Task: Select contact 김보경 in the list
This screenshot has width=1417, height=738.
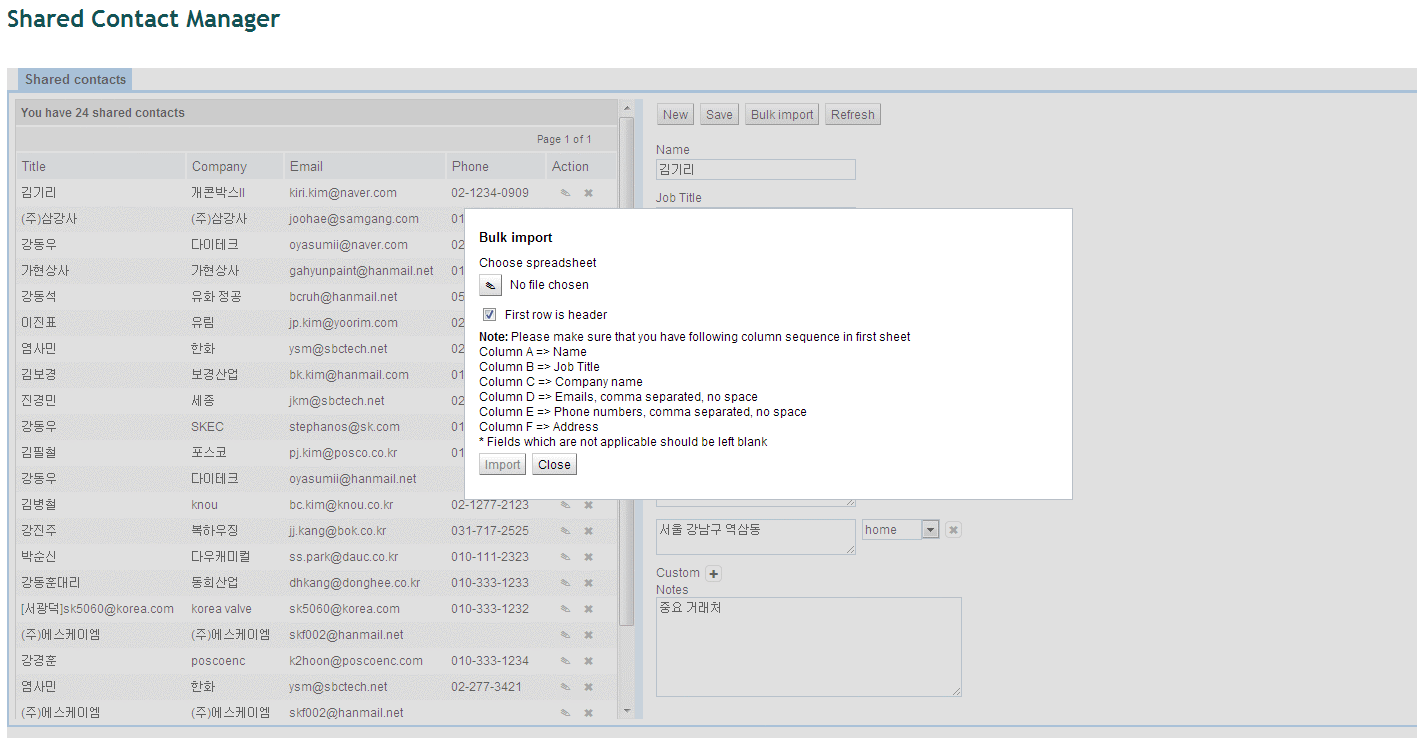Action: coord(39,374)
